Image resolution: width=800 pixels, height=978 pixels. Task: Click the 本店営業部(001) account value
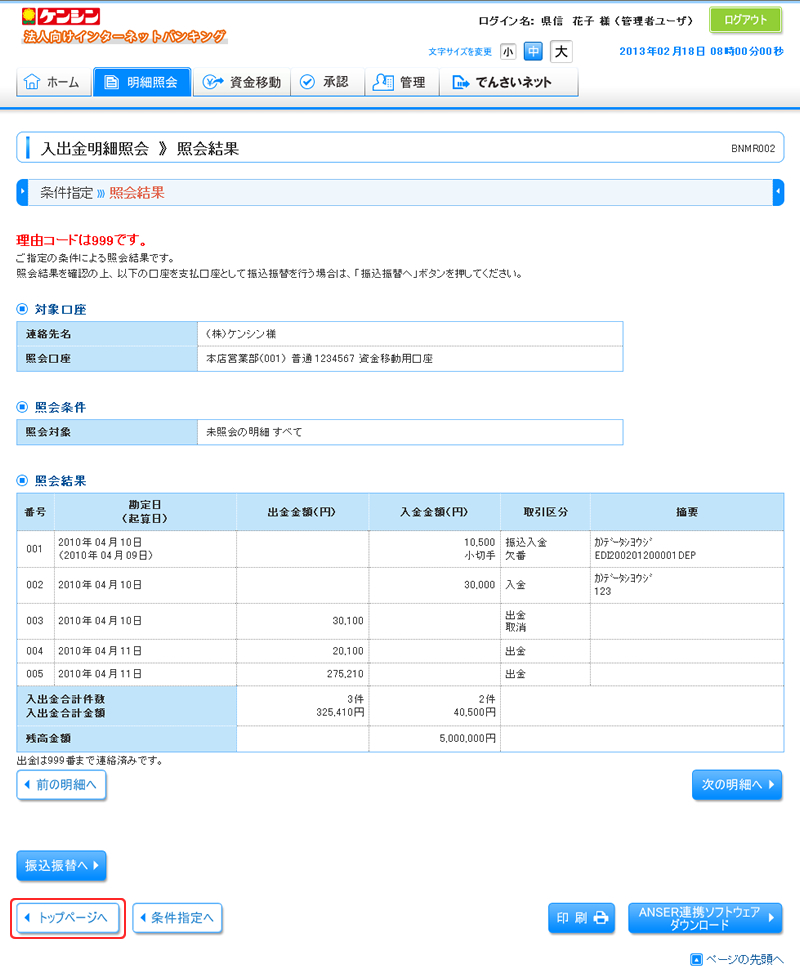319,359
